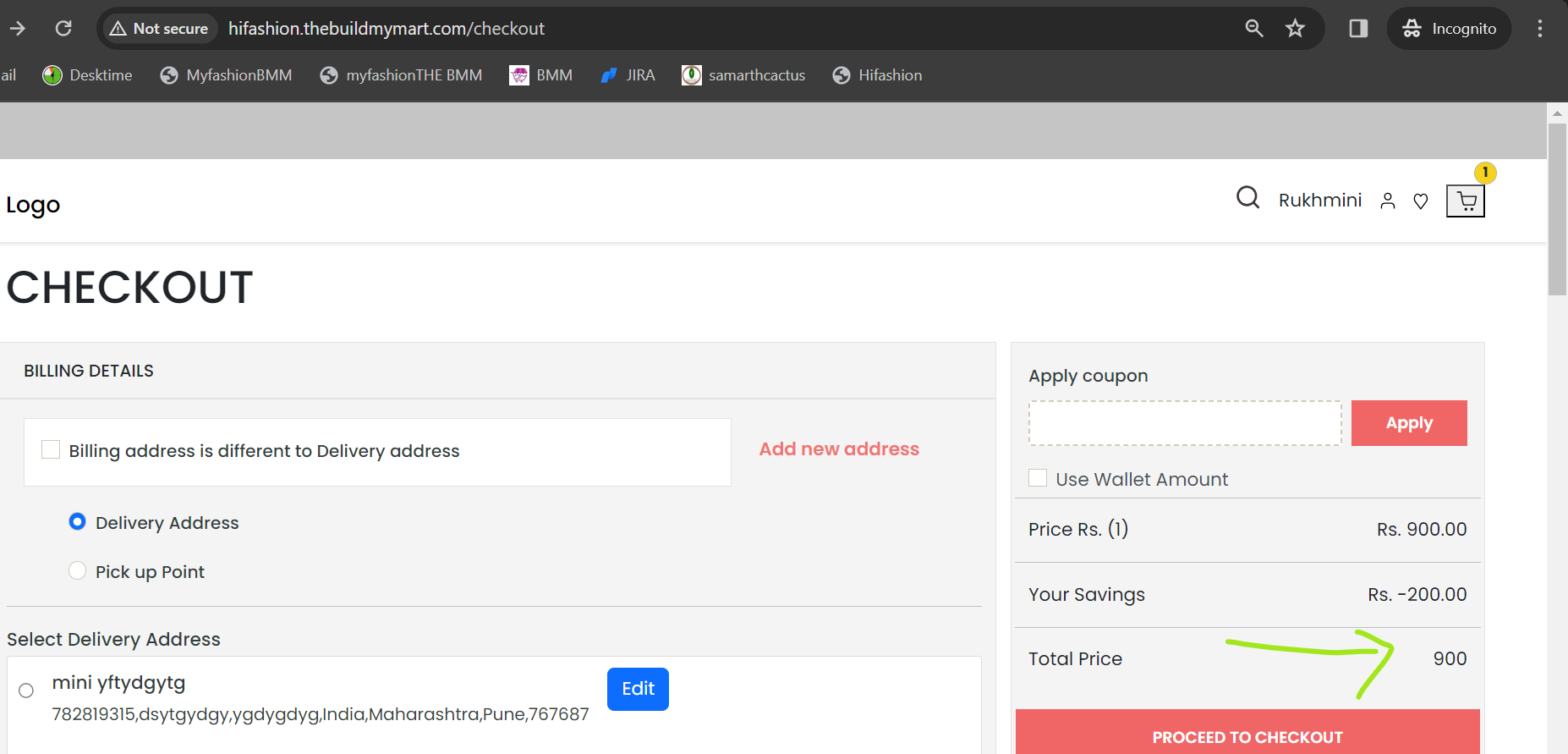
Task: Click Proceed to Checkout button
Action: [x=1247, y=733]
